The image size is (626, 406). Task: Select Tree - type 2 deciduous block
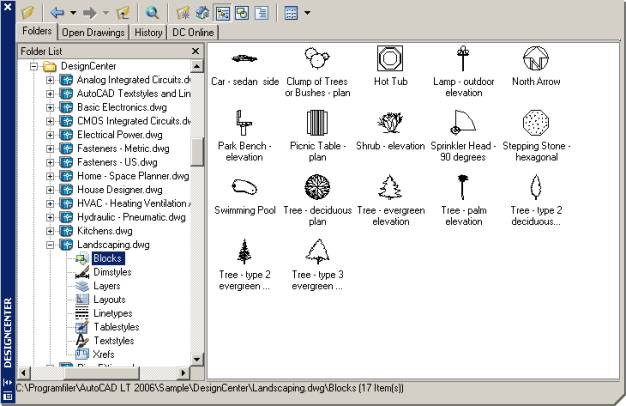click(x=536, y=201)
